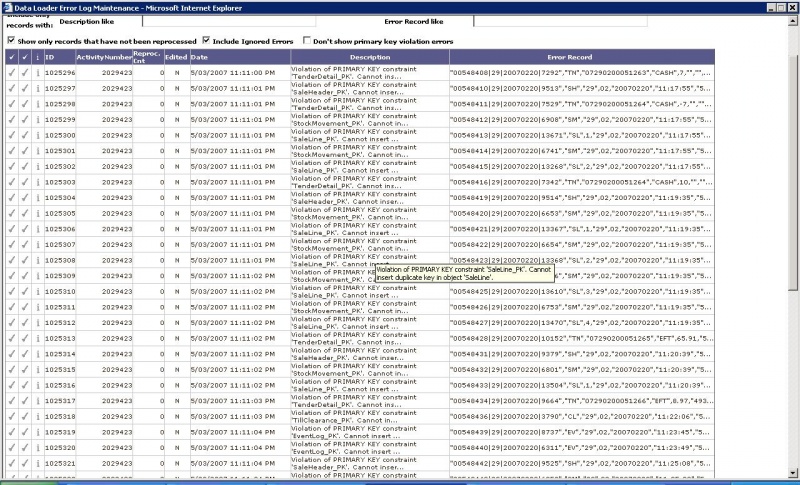Click second checkmark icon in row 1025303
Image resolution: width=800 pixels, height=485 pixels.
[24, 182]
